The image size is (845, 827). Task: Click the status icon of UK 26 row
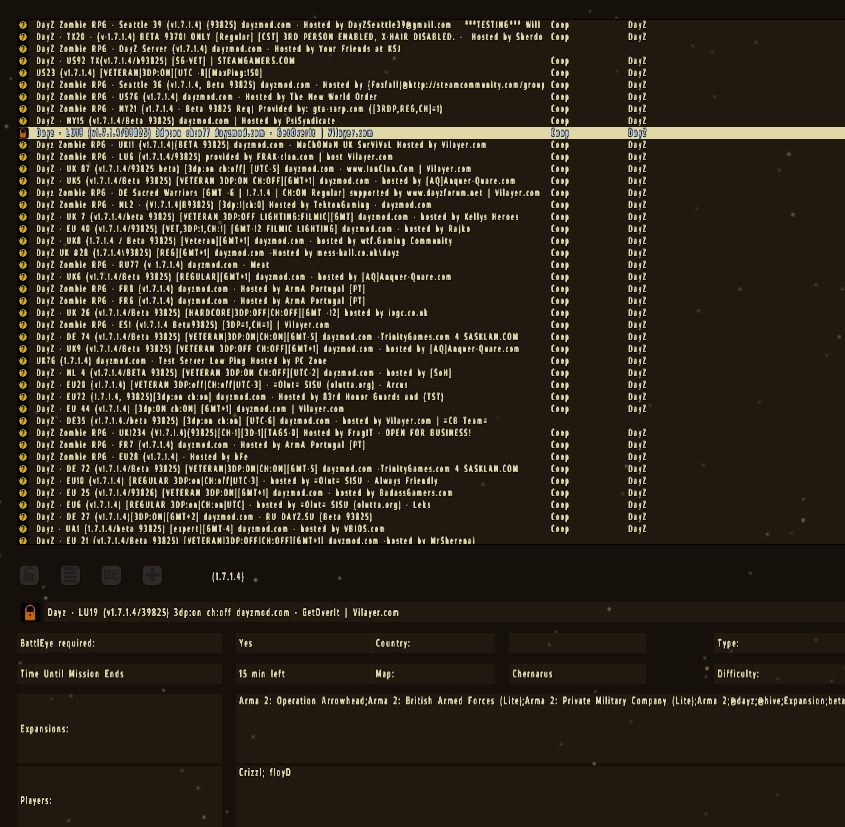pyautogui.click(x=23, y=312)
